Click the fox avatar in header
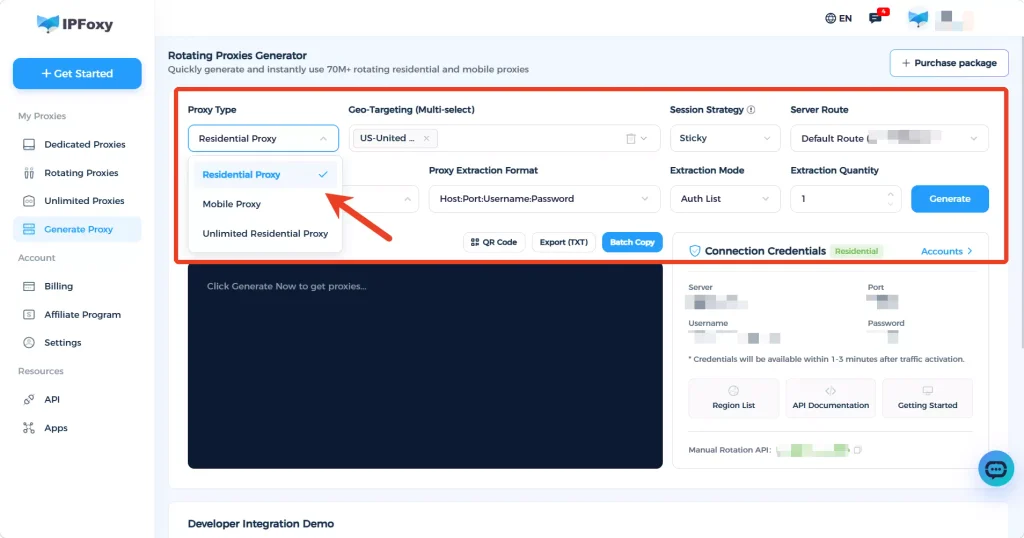The image size is (1024, 538). tap(918, 18)
